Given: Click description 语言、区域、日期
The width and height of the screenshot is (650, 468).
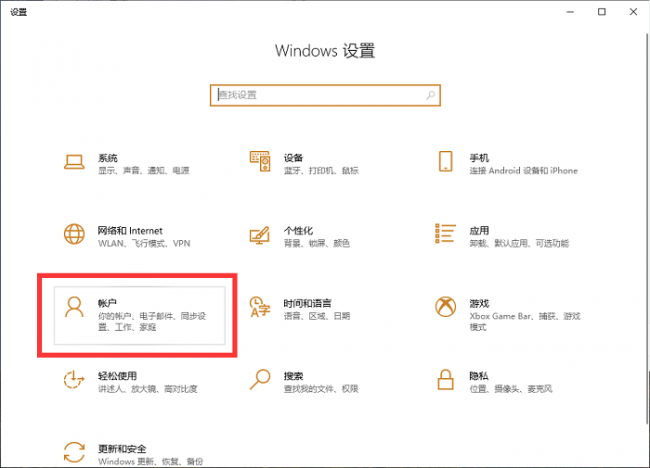Looking at the screenshot, I should [317, 316].
